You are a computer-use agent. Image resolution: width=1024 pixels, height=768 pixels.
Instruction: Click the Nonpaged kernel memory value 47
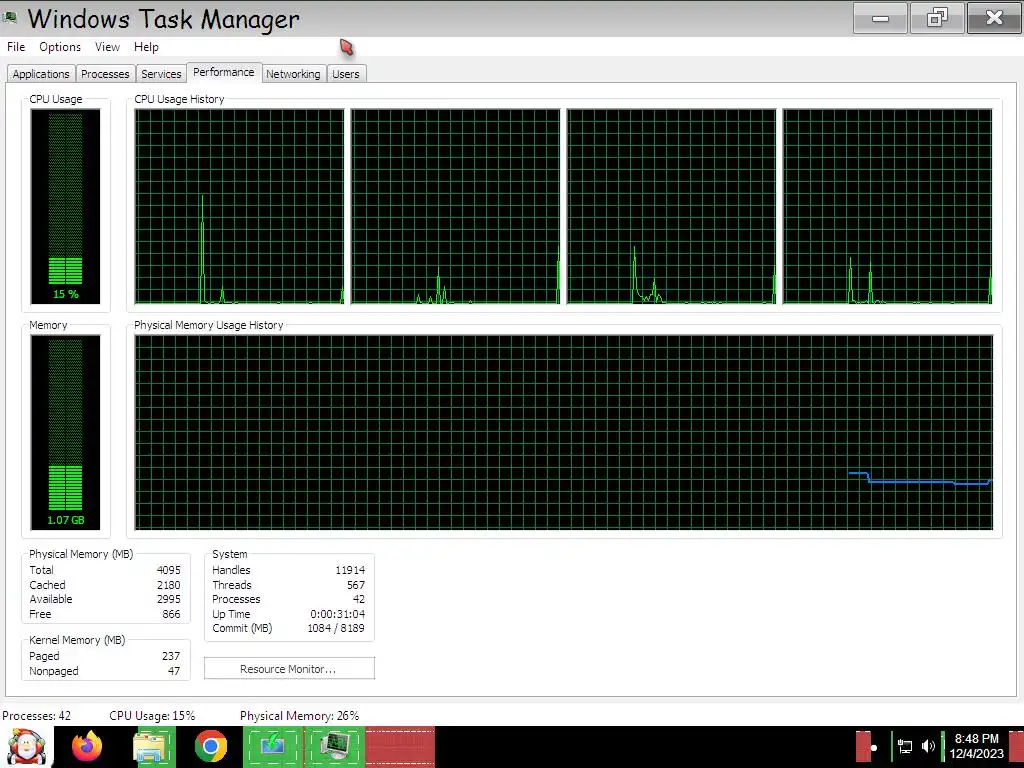pos(174,671)
